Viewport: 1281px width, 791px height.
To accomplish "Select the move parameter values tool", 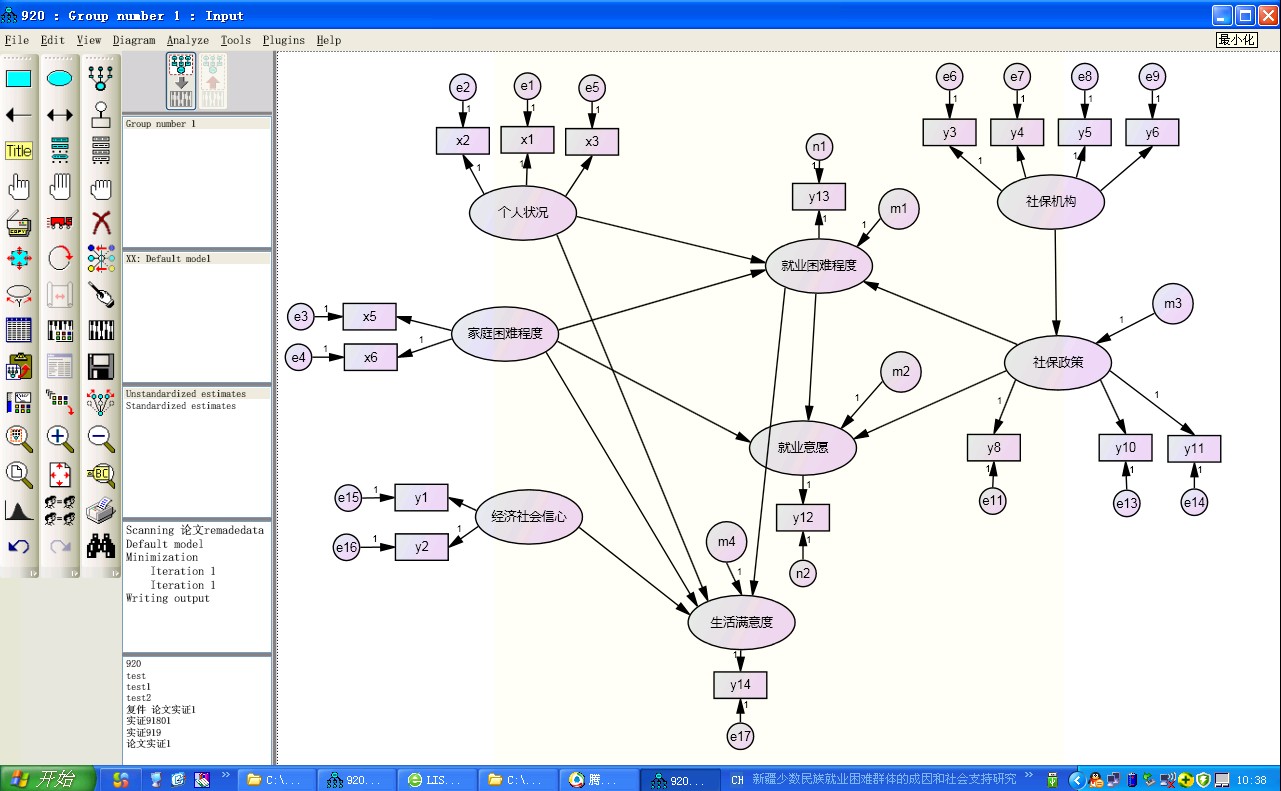I will pos(19,294).
